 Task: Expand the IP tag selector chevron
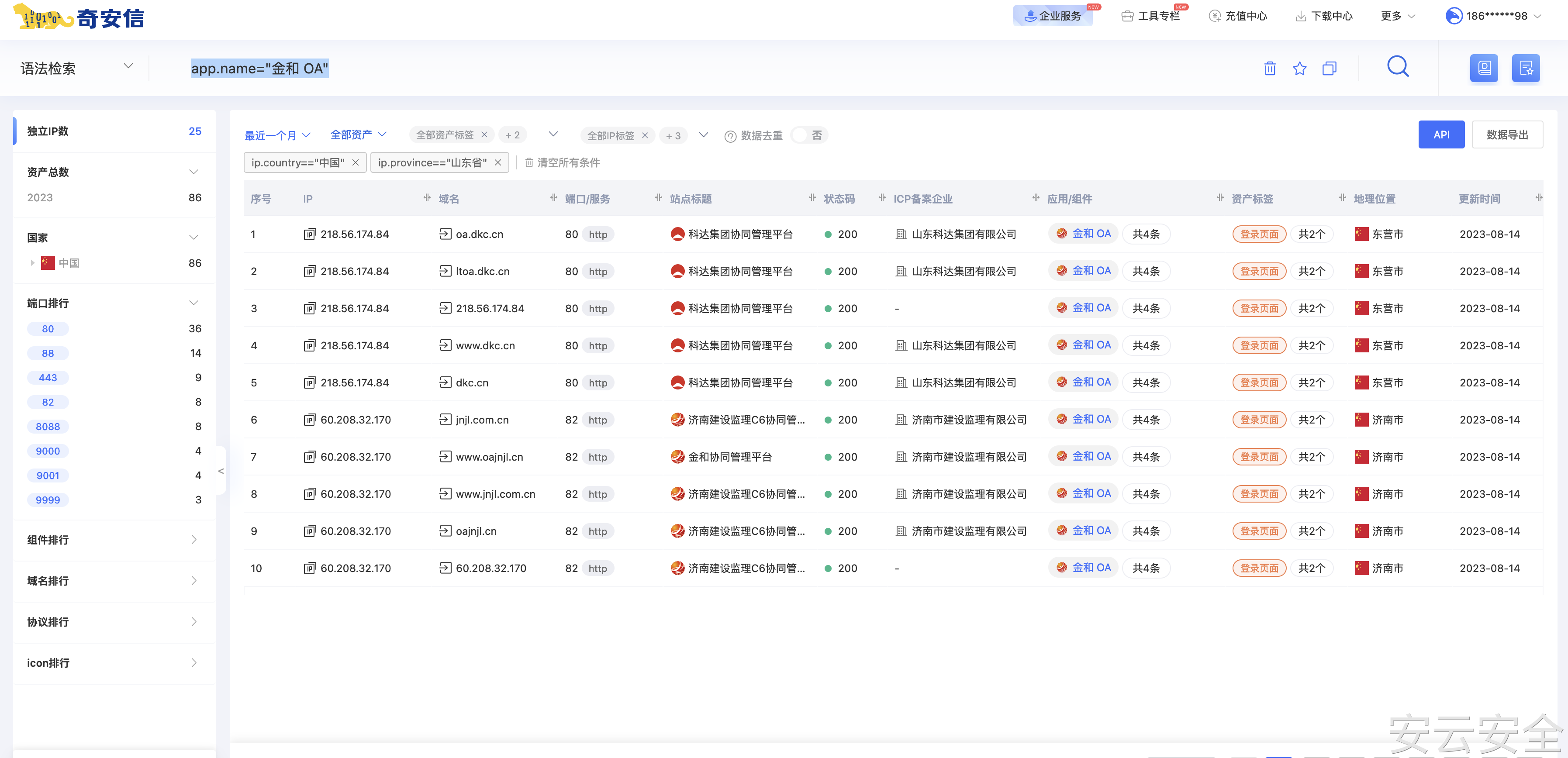(704, 135)
